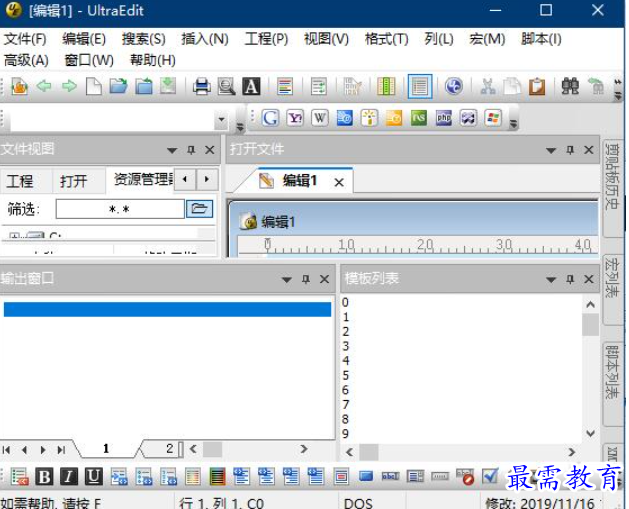Click the php toolbar icon
This screenshot has height=509, width=629.
[444, 118]
